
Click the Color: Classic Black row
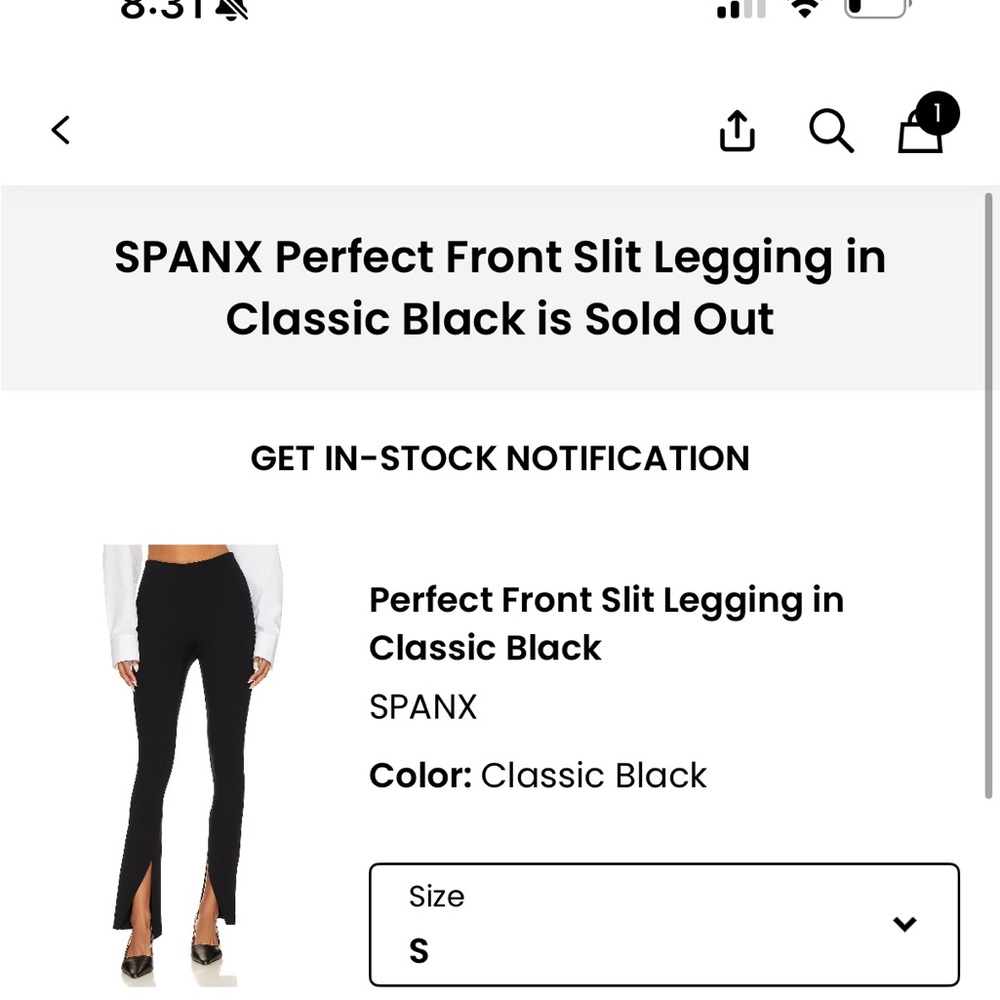click(538, 775)
